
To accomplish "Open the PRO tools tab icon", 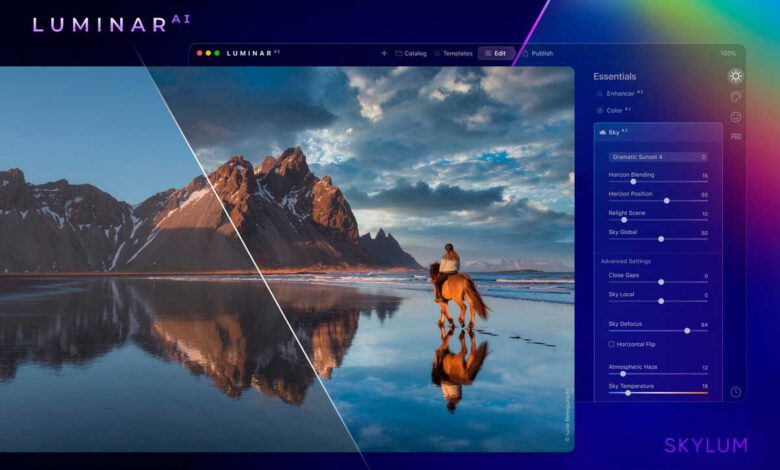I will [x=735, y=136].
